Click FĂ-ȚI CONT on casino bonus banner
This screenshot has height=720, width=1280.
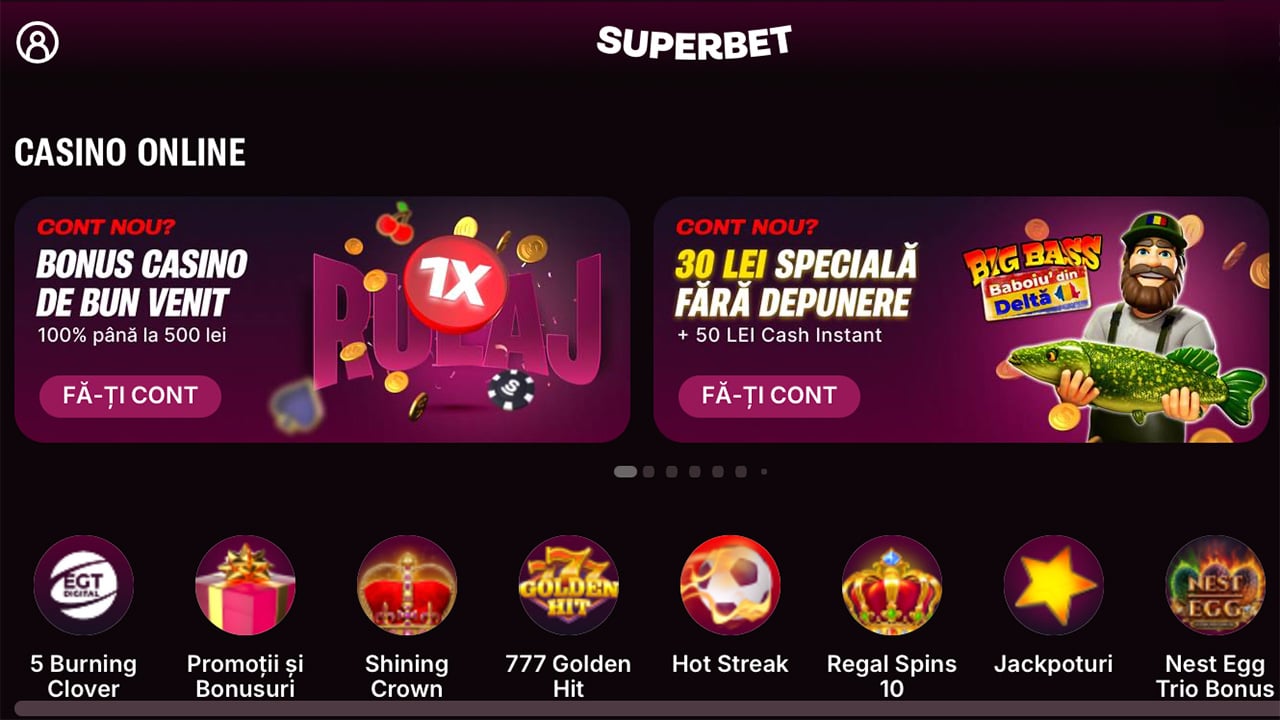[130, 396]
